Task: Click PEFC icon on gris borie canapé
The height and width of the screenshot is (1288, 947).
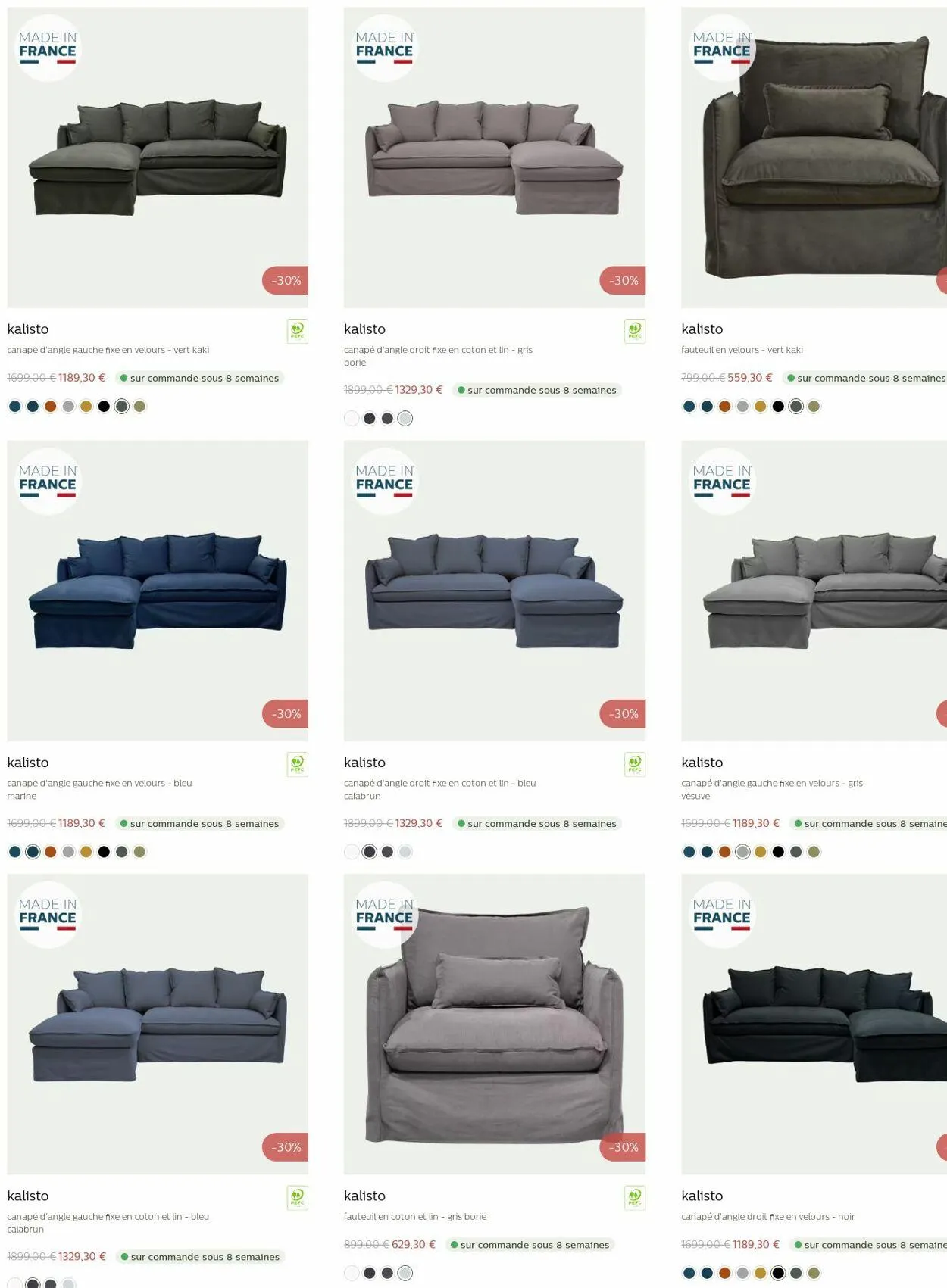Action: (635, 331)
